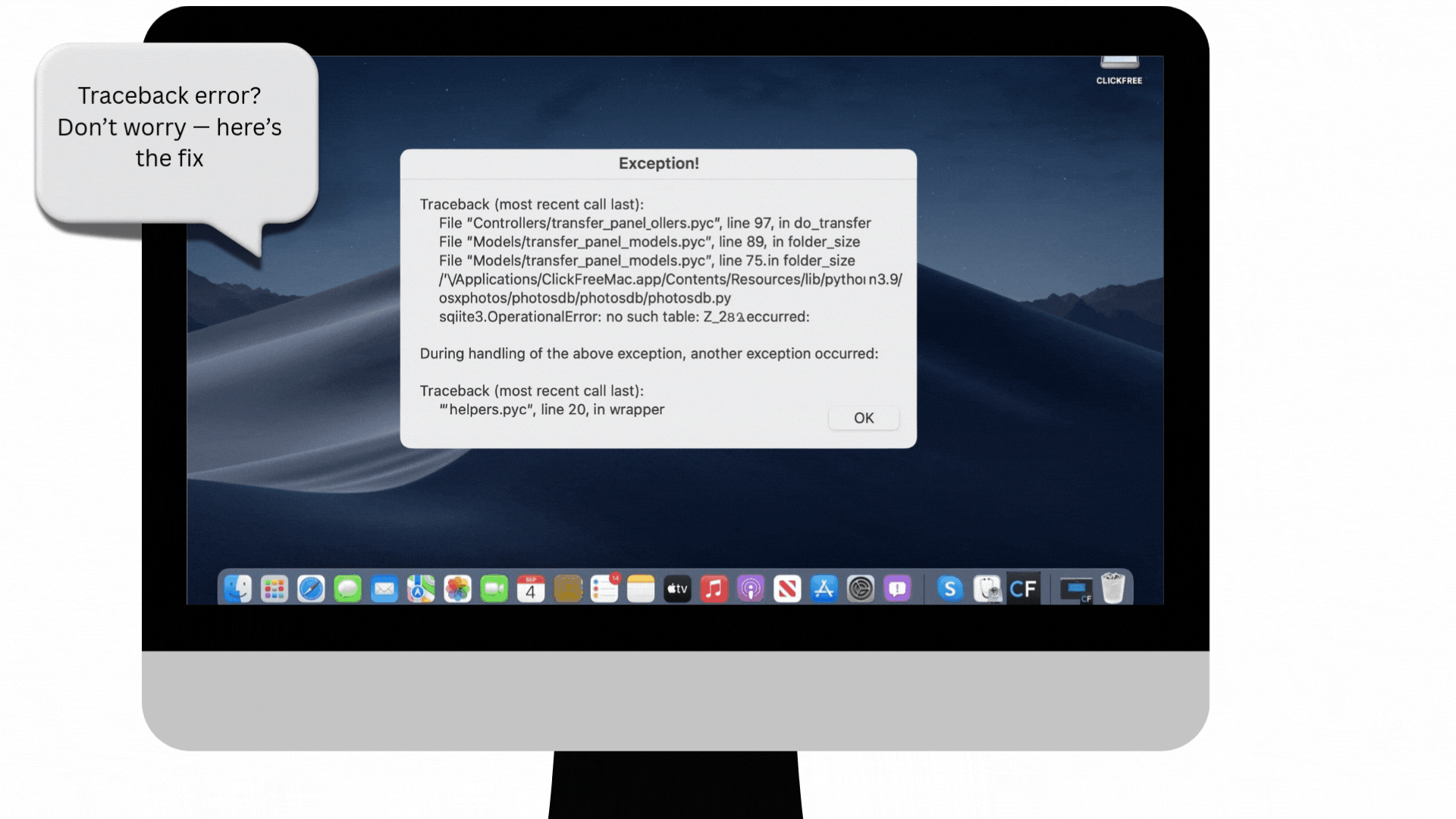This screenshot has height=819, width=1456.
Task: Click "During handling of the above exception" text
Action: pos(649,353)
